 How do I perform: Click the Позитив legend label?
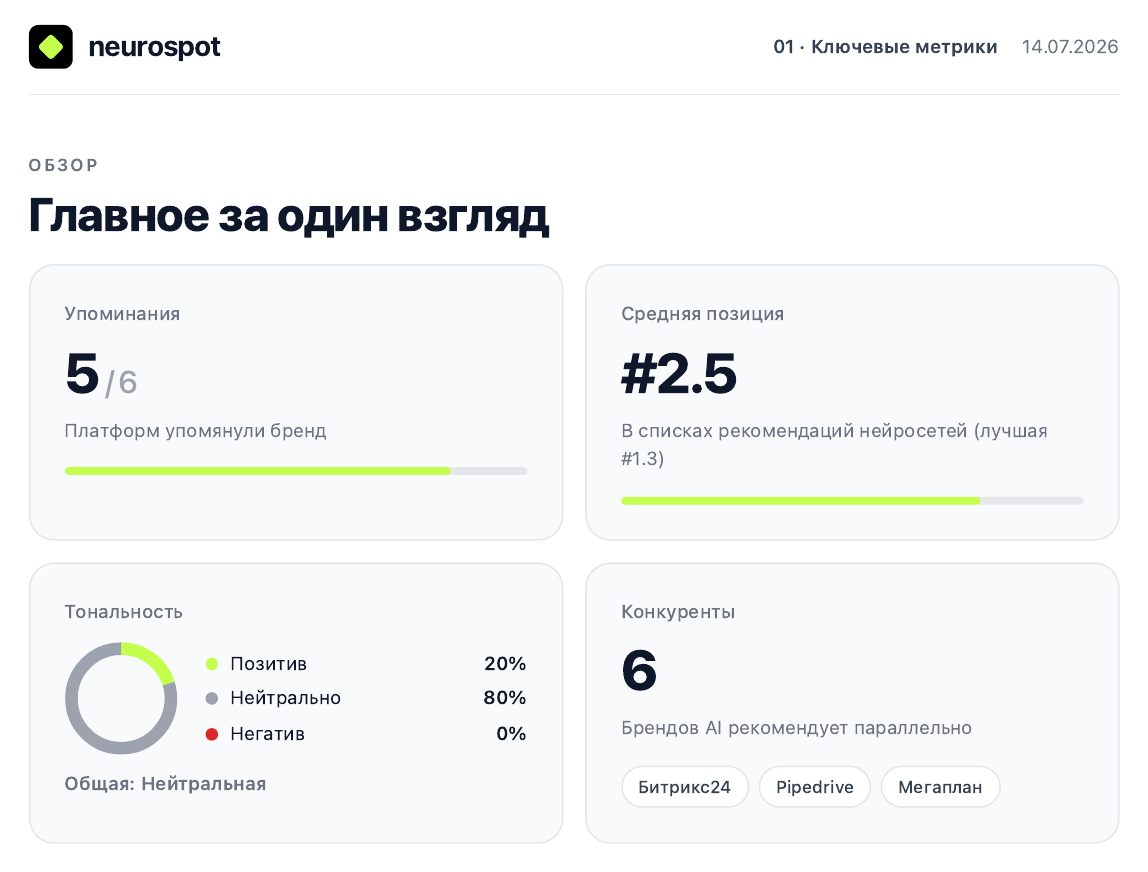click(x=269, y=664)
